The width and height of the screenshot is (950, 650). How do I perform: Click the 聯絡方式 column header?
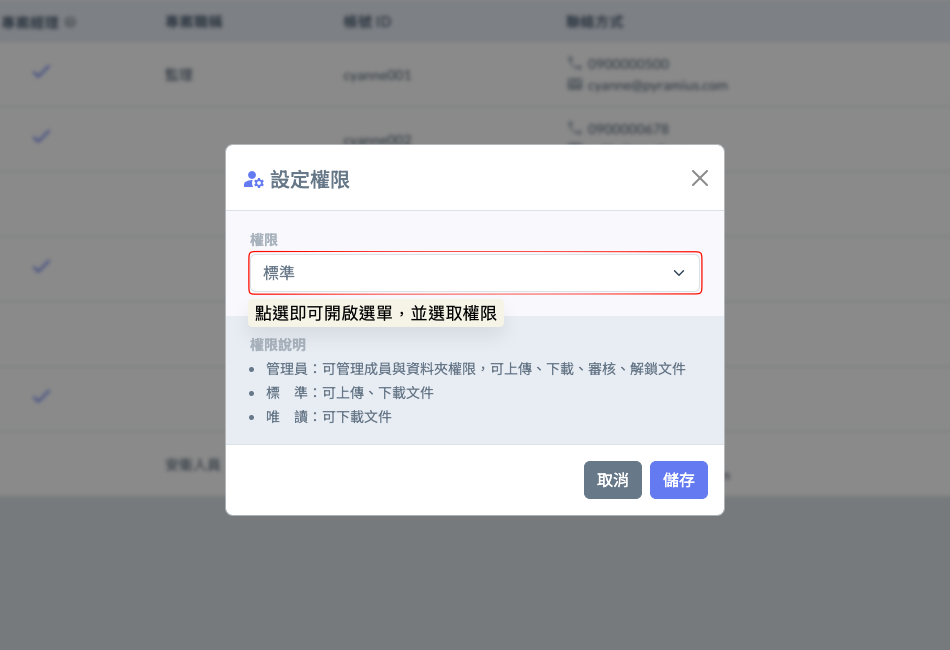tap(594, 21)
